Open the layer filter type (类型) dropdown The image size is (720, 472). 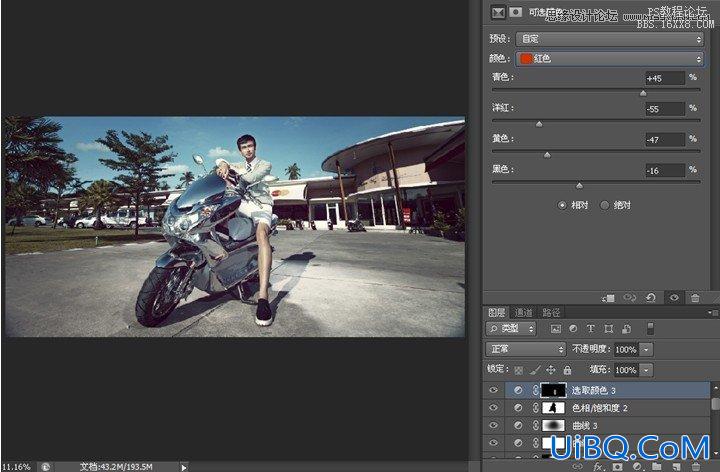click(511, 328)
